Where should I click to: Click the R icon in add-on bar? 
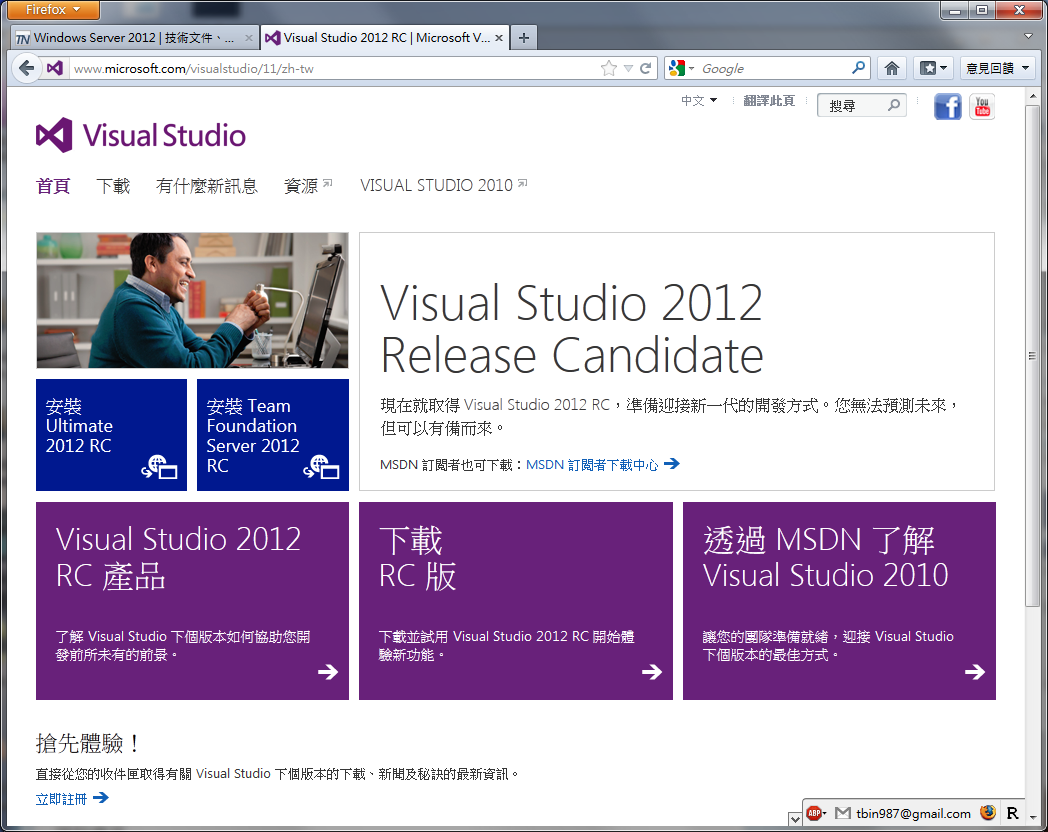pyautogui.click(x=1012, y=813)
